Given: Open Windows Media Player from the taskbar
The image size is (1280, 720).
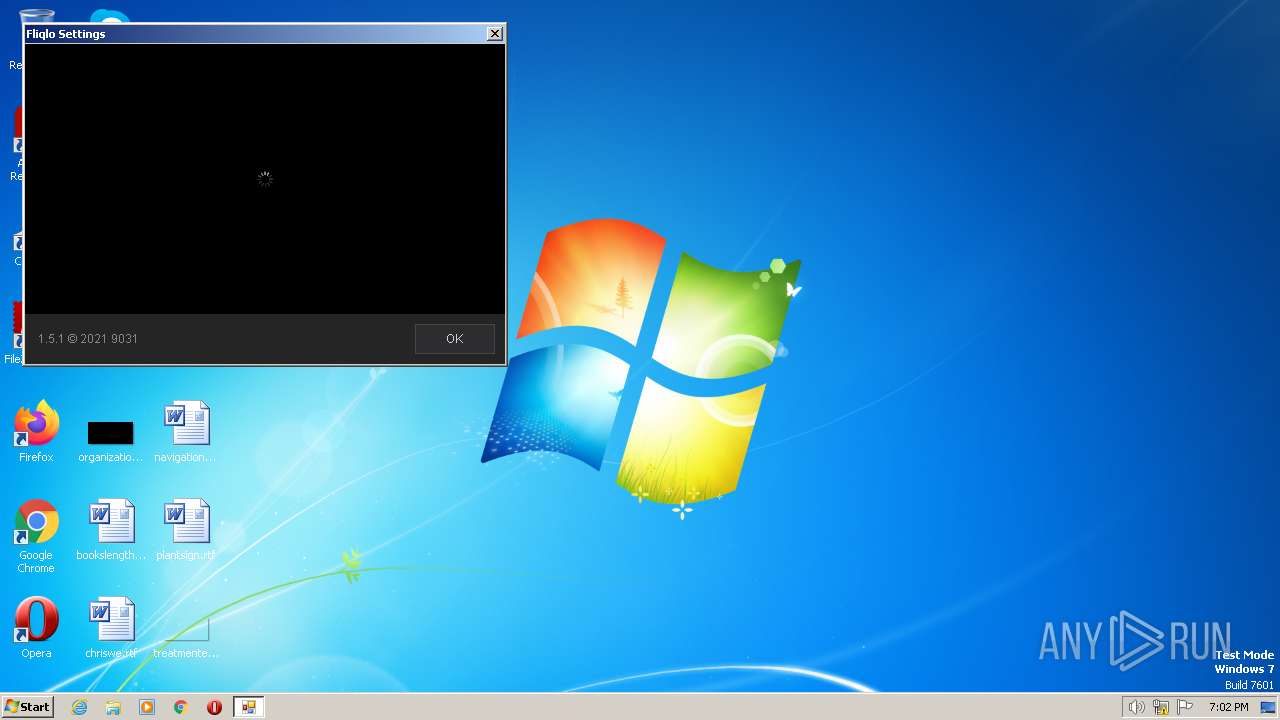Looking at the screenshot, I should pos(147,707).
